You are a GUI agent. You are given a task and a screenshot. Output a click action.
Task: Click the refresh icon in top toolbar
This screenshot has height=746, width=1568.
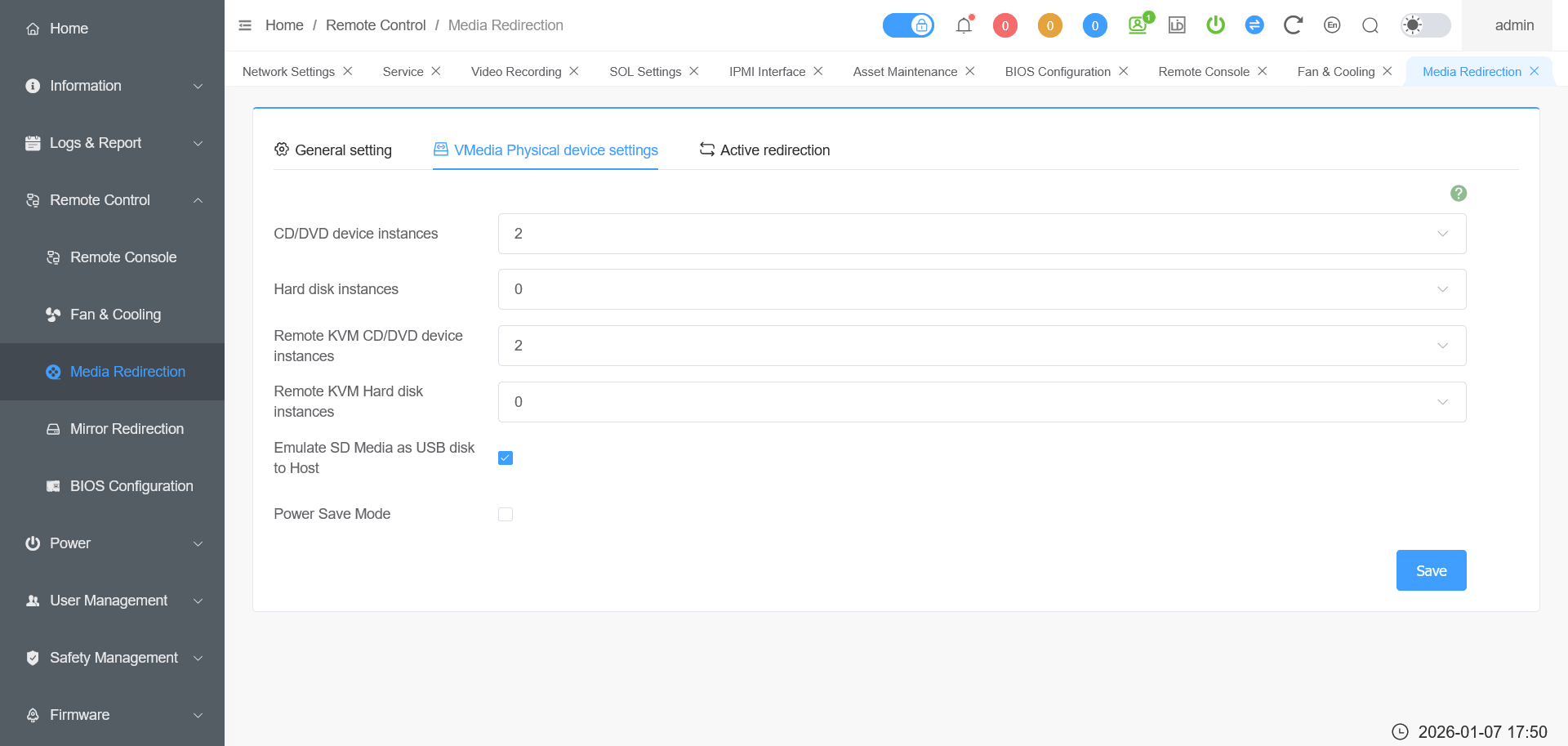tap(1292, 25)
